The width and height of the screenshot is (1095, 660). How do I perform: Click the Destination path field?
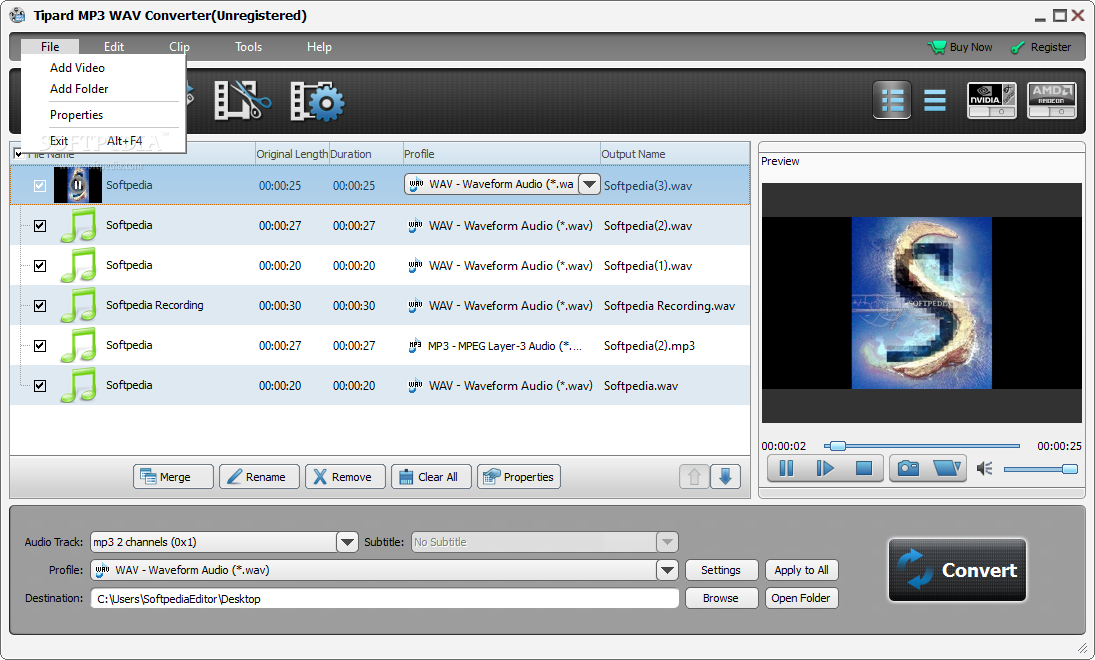[x=385, y=599]
